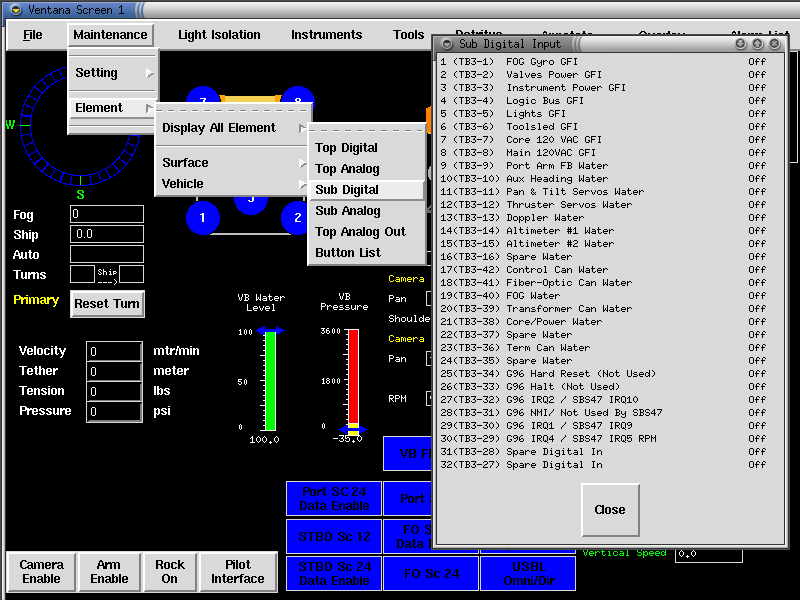Expand Display All Element submenu
Screen dimensions: 800x600
(233, 128)
